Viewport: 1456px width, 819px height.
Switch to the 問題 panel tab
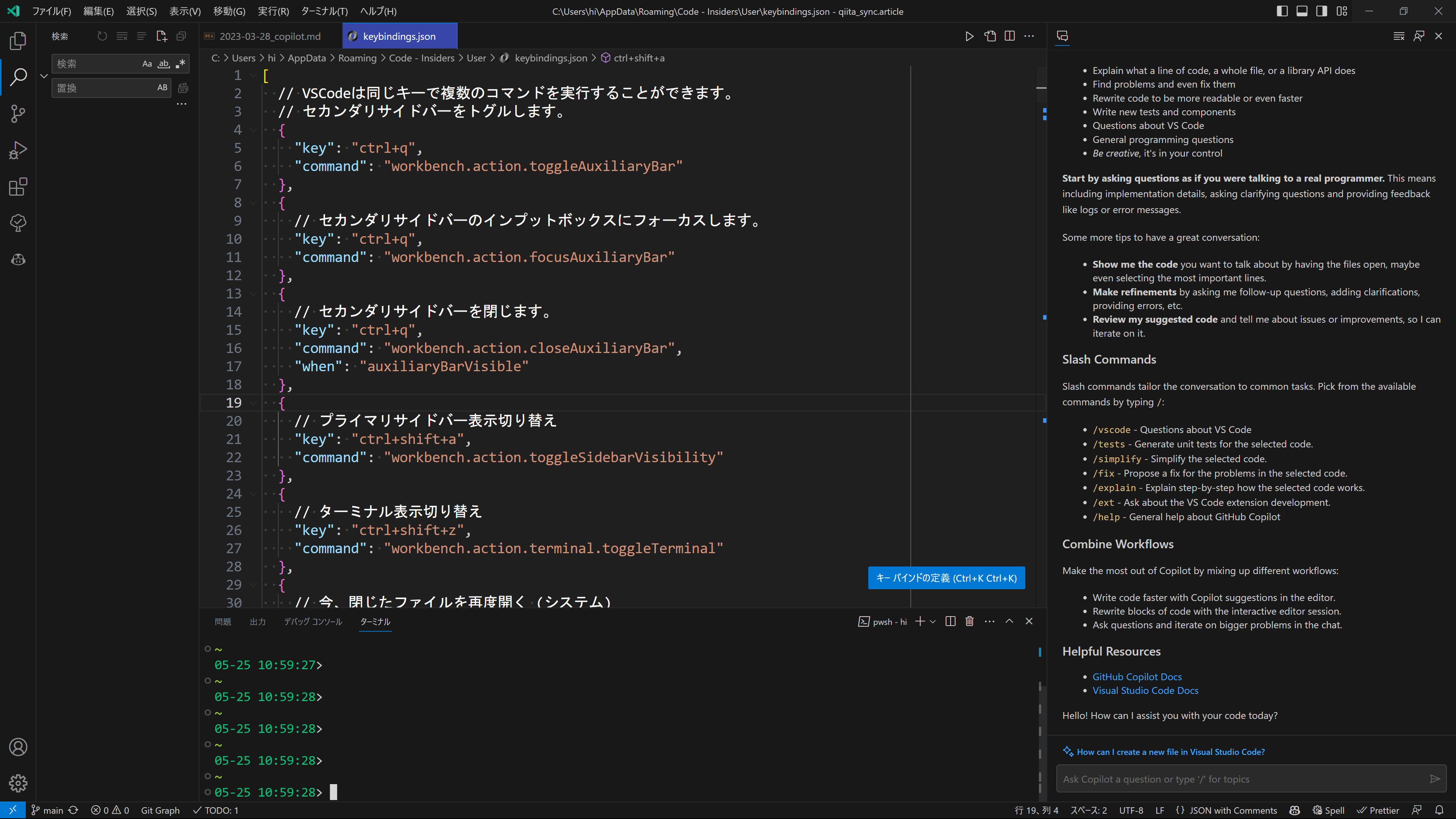[x=223, y=621]
